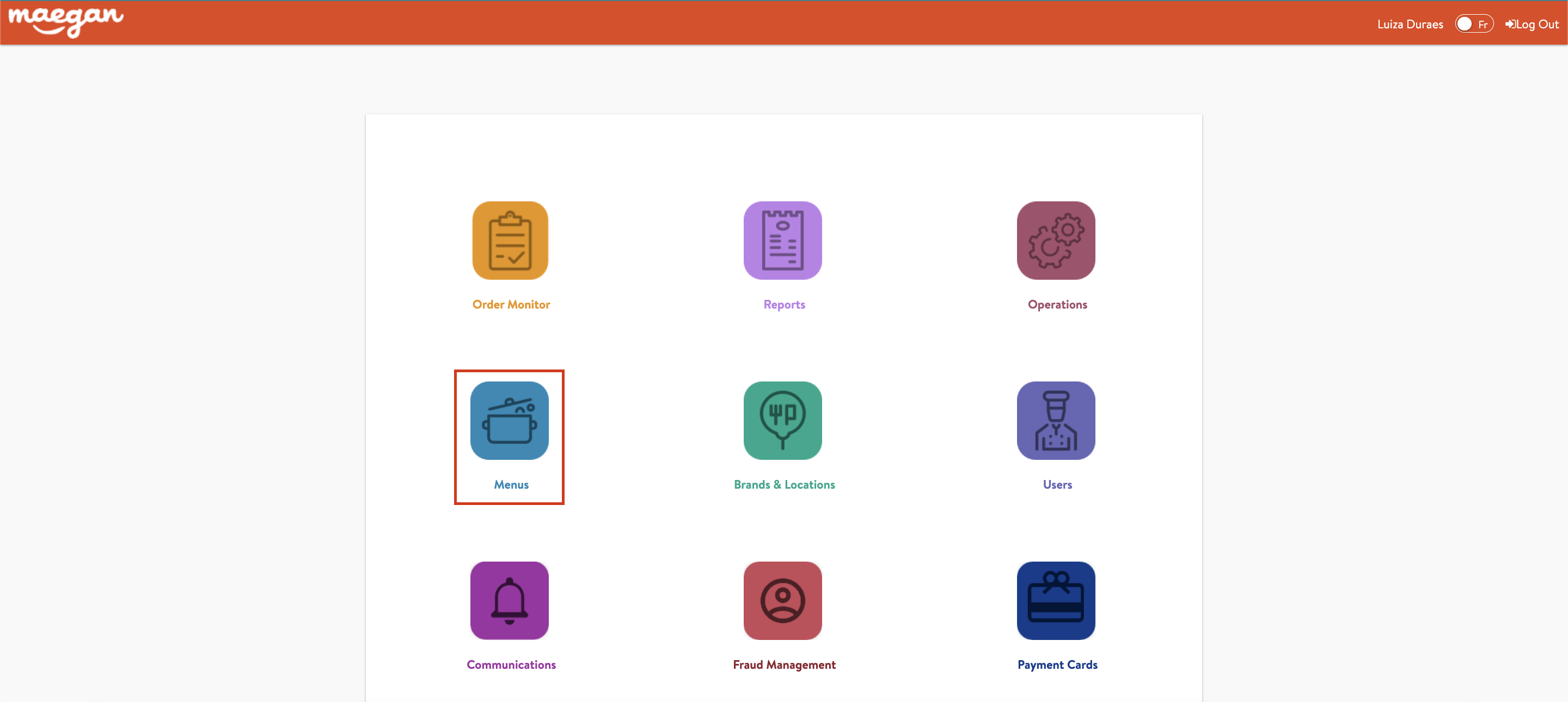Open the Order Monitor module
This screenshot has height=702, width=1568.
[510, 241]
